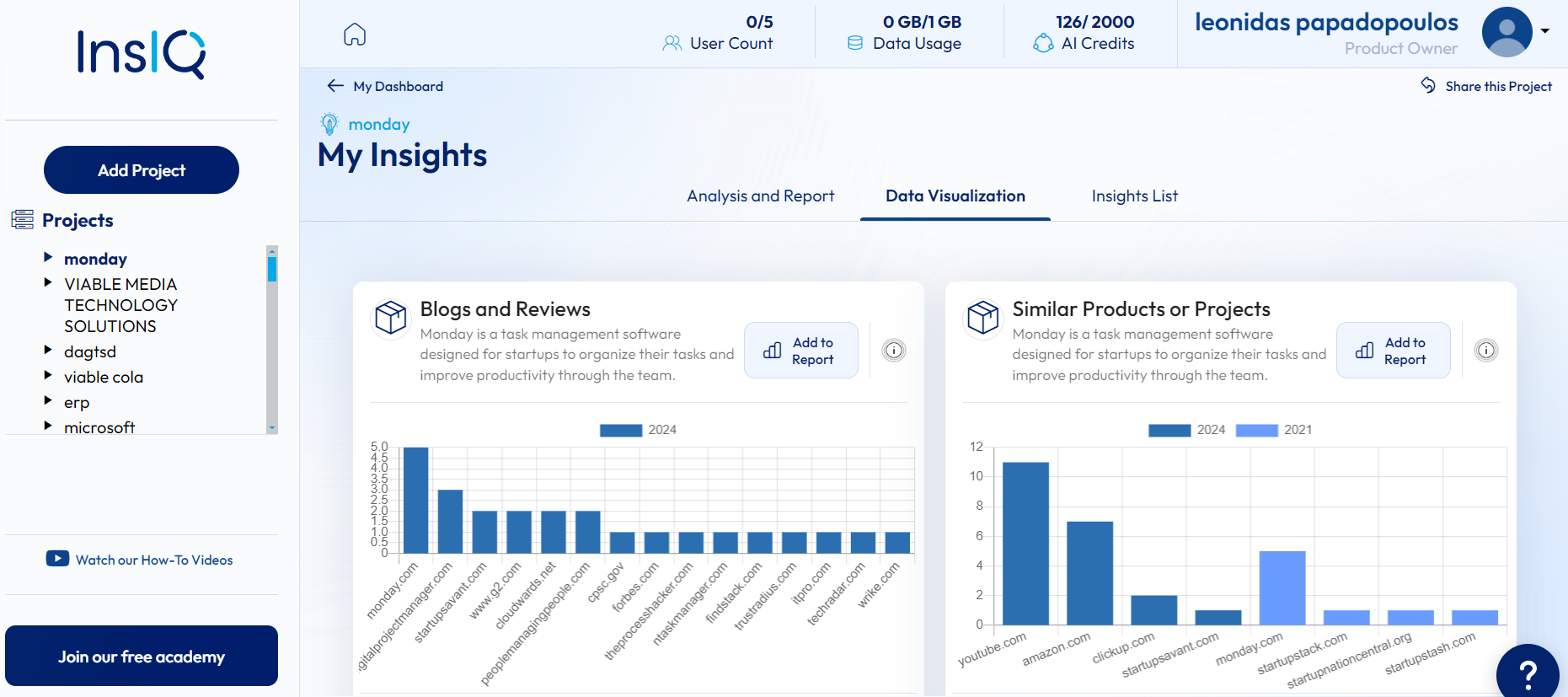This screenshot has height=697, width=1568.
Task: Click the back arrow beside My Dashboard
Action: point(335,86)
